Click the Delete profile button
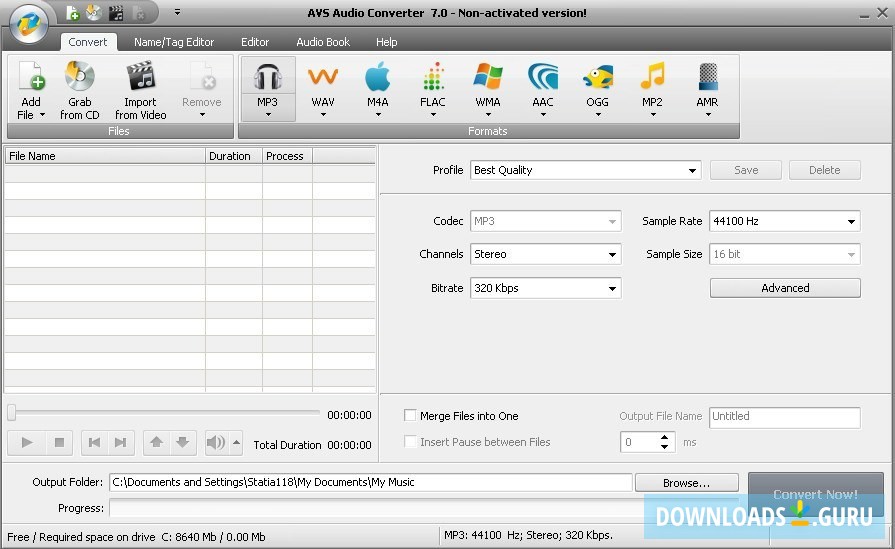Image resolution: width=895 pixels, height=549 pixels. point(824,170)
